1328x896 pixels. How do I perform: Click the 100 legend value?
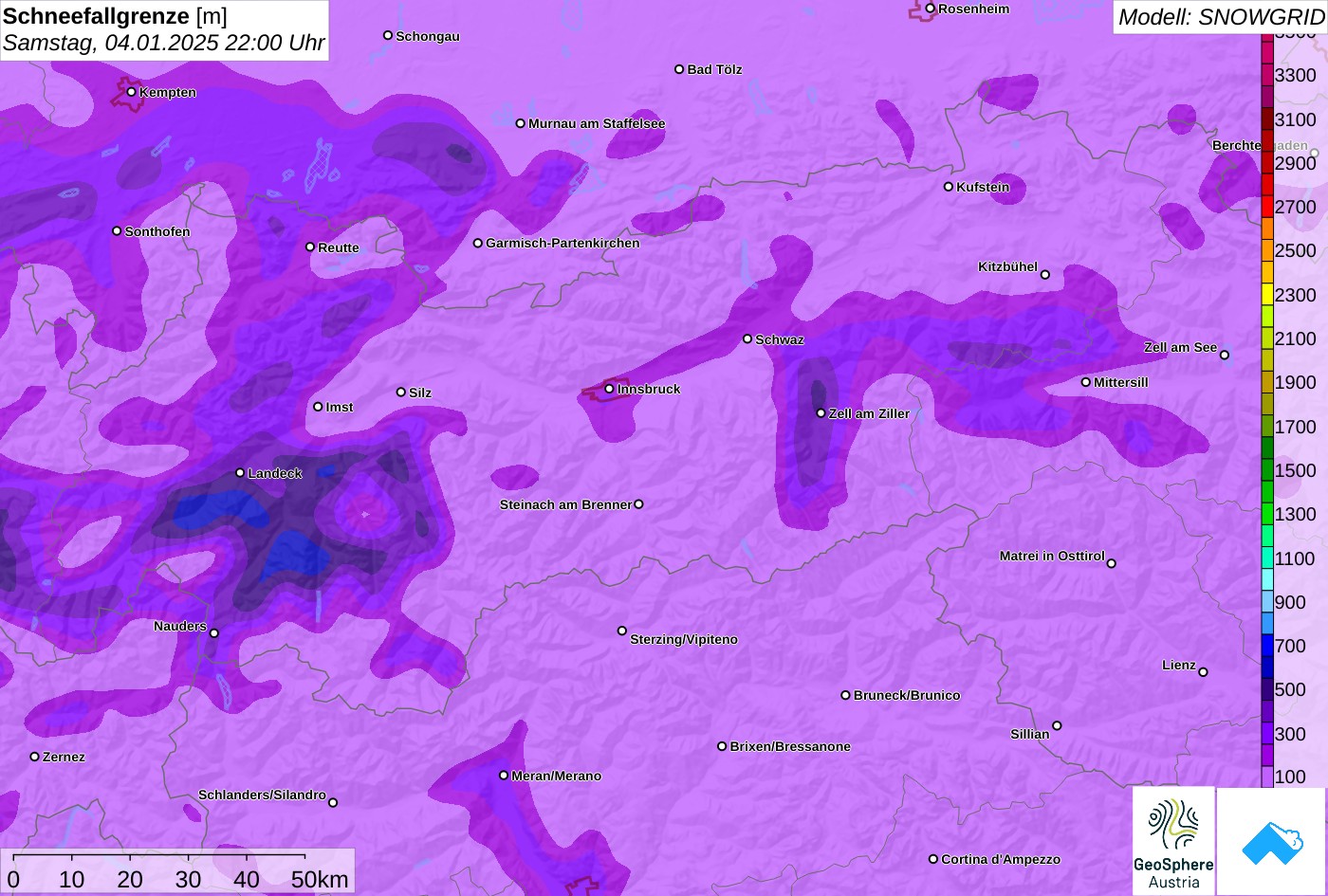coord(1291,777)
